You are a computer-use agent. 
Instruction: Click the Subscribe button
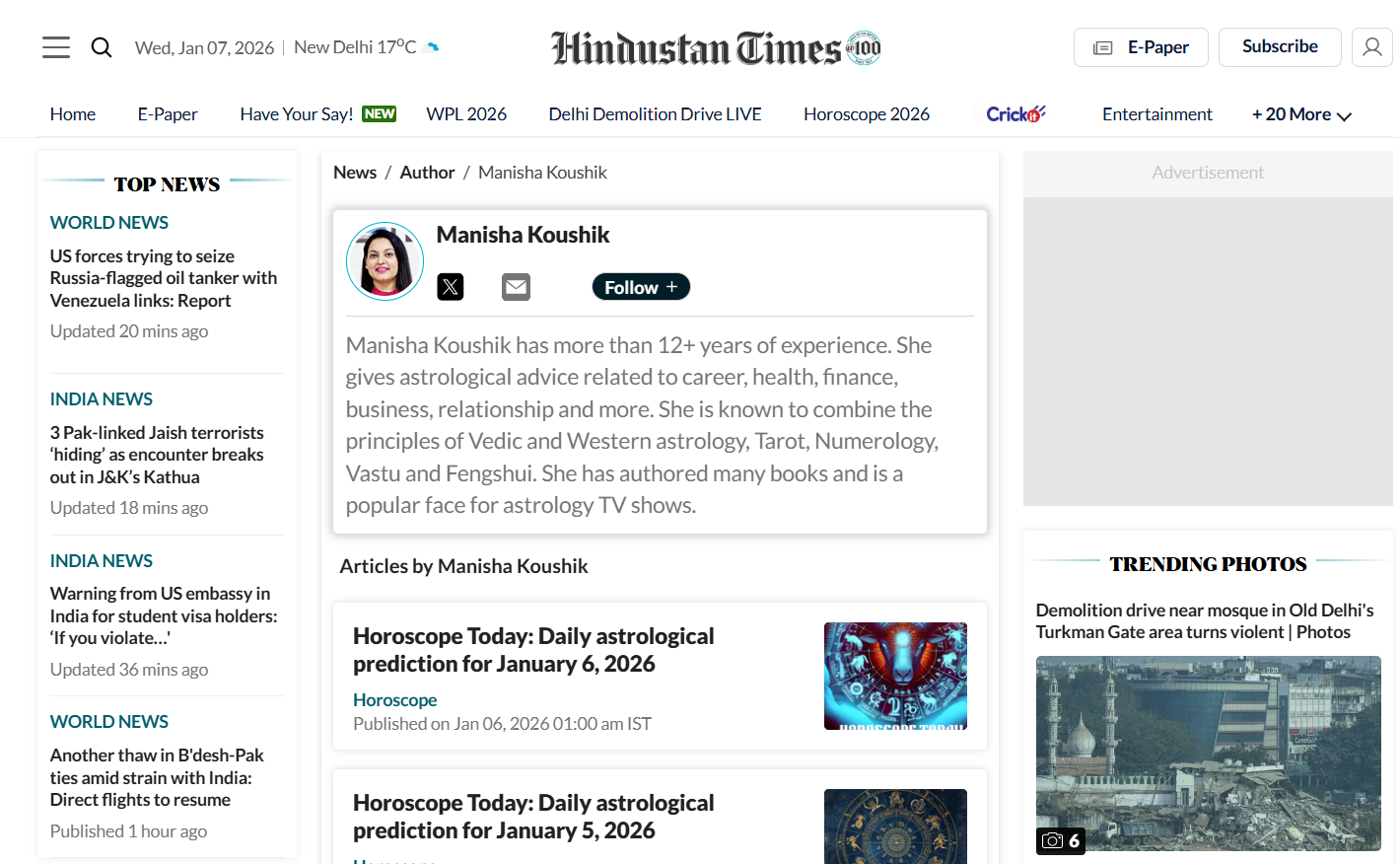pos(1280,46)
